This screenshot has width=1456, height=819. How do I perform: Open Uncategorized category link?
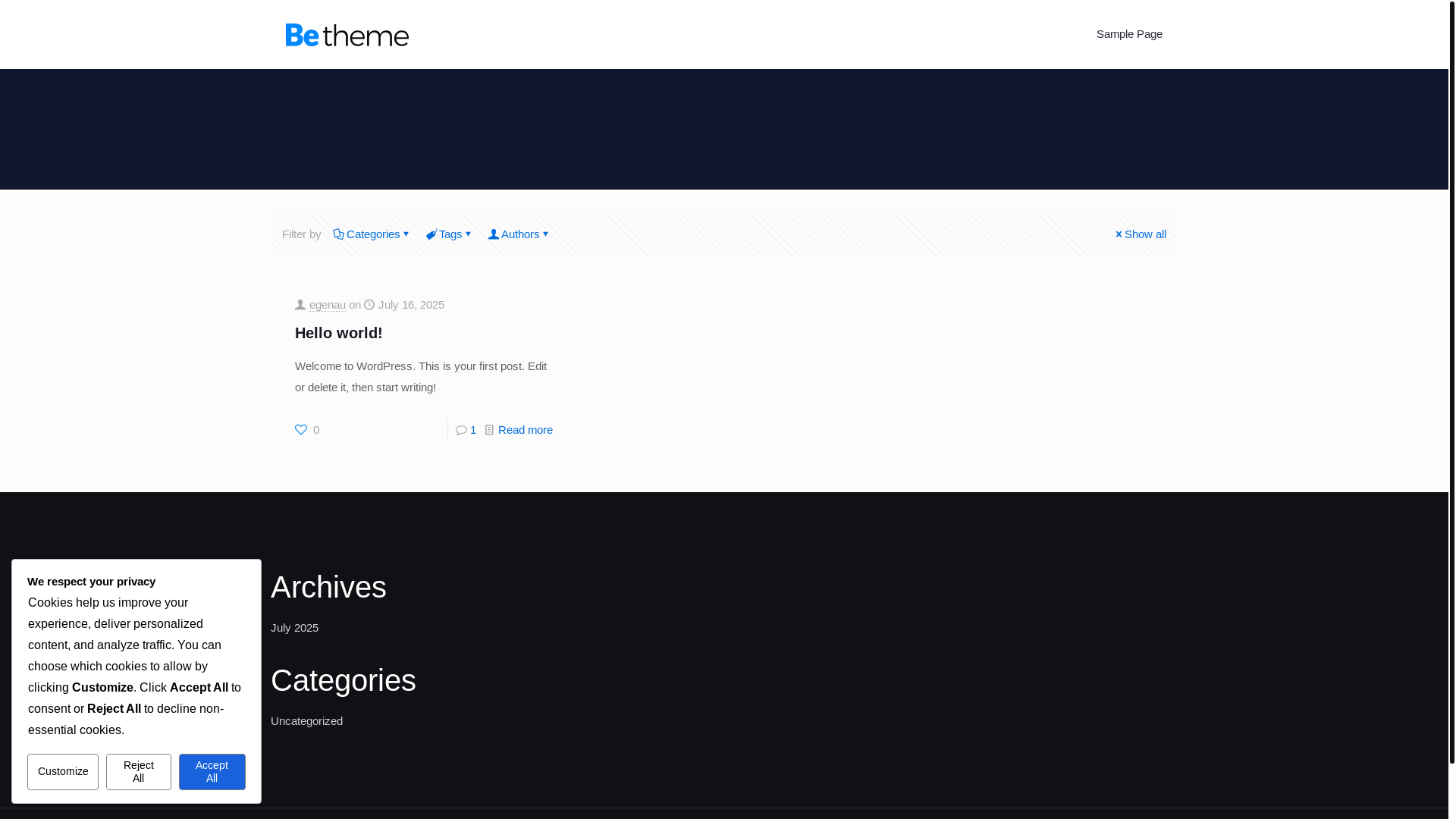point(306,721)
